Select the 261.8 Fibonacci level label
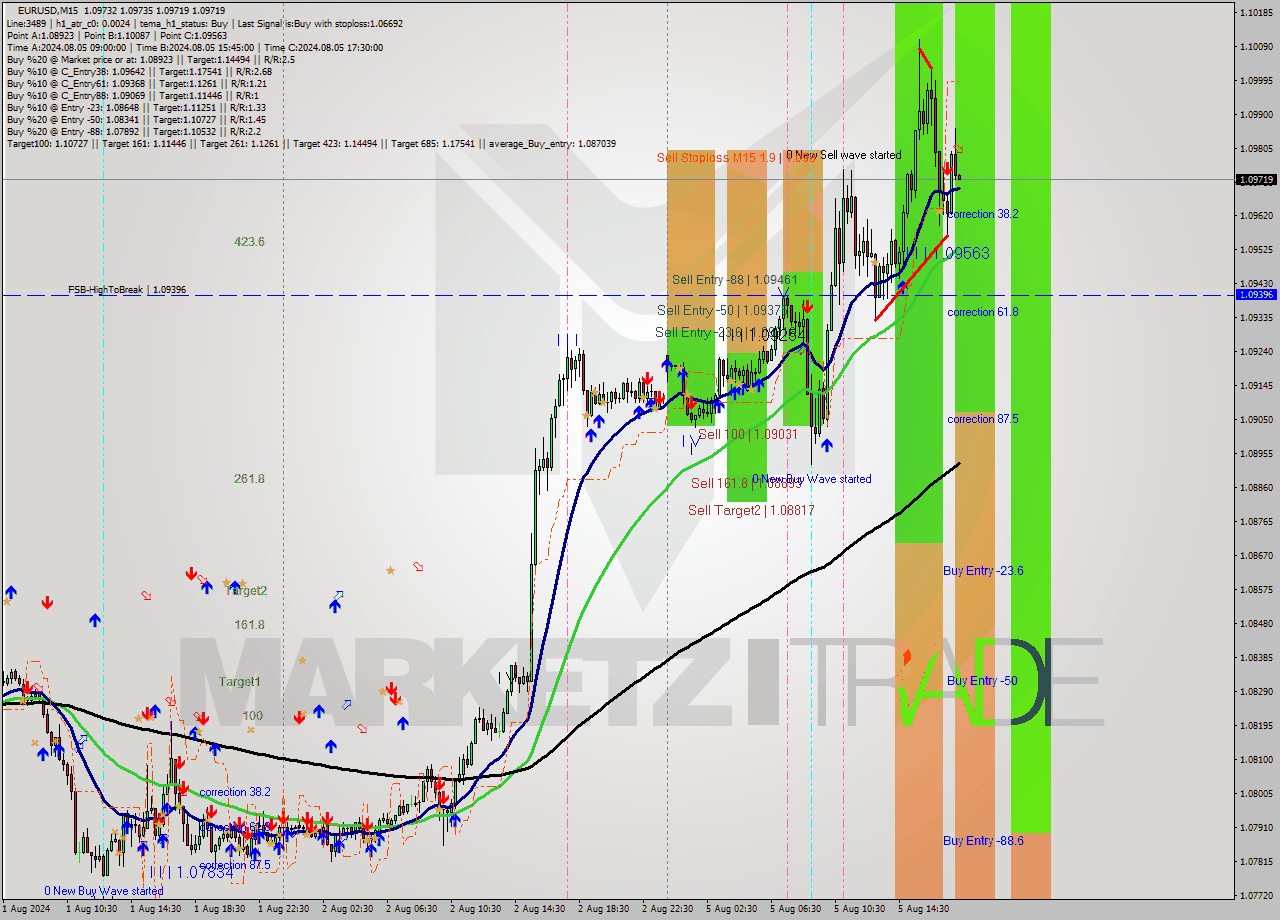The height and width of the screenshot is (920, 1280). [249, 479]
